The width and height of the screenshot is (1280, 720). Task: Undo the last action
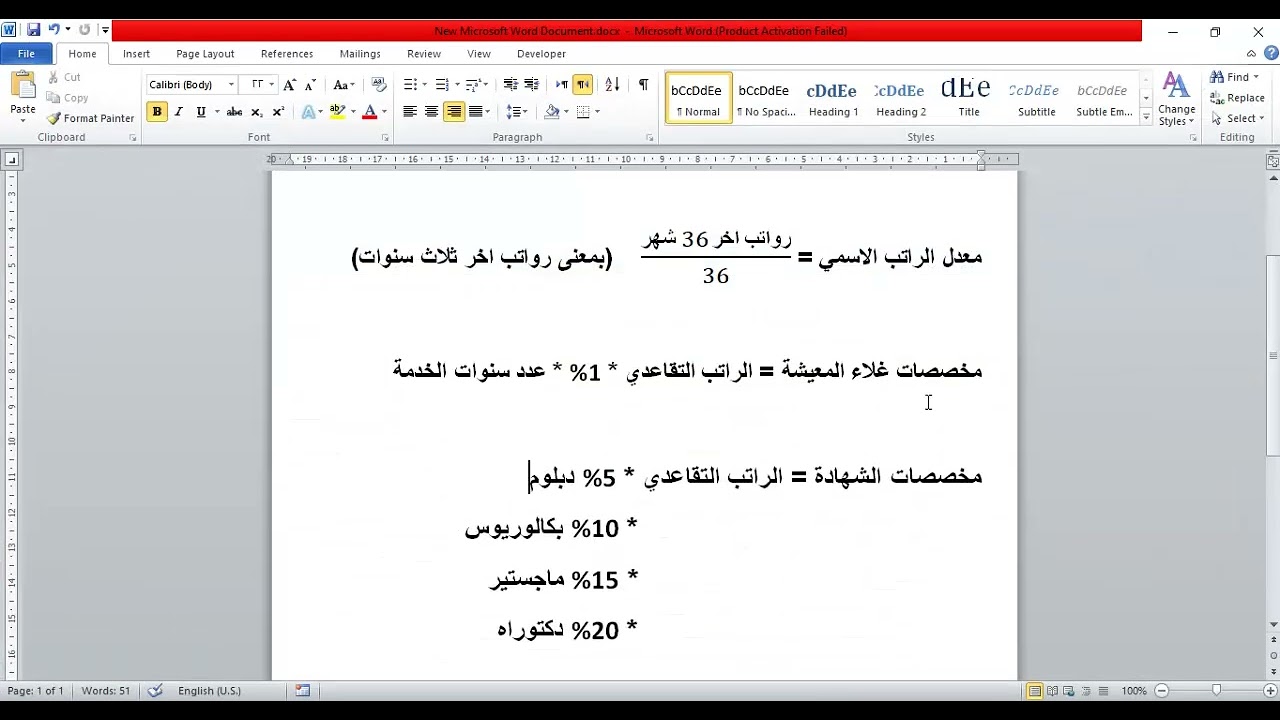(x=54, y=30)
